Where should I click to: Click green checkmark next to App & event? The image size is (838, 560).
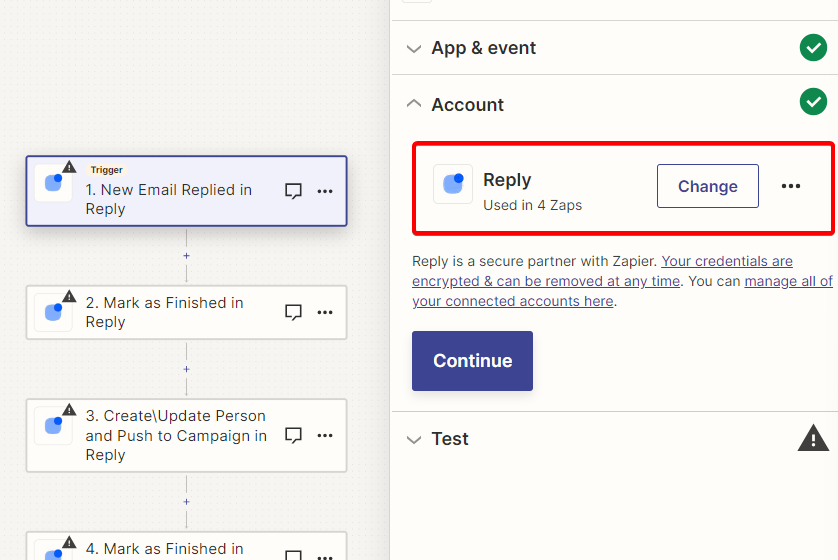[x=813, y=48]
